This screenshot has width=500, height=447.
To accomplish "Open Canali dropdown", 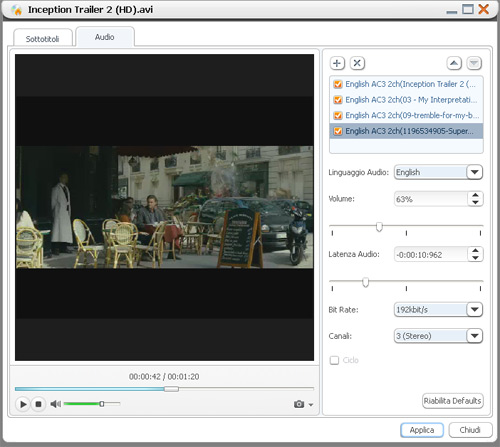I will click(x=475, y=336).
